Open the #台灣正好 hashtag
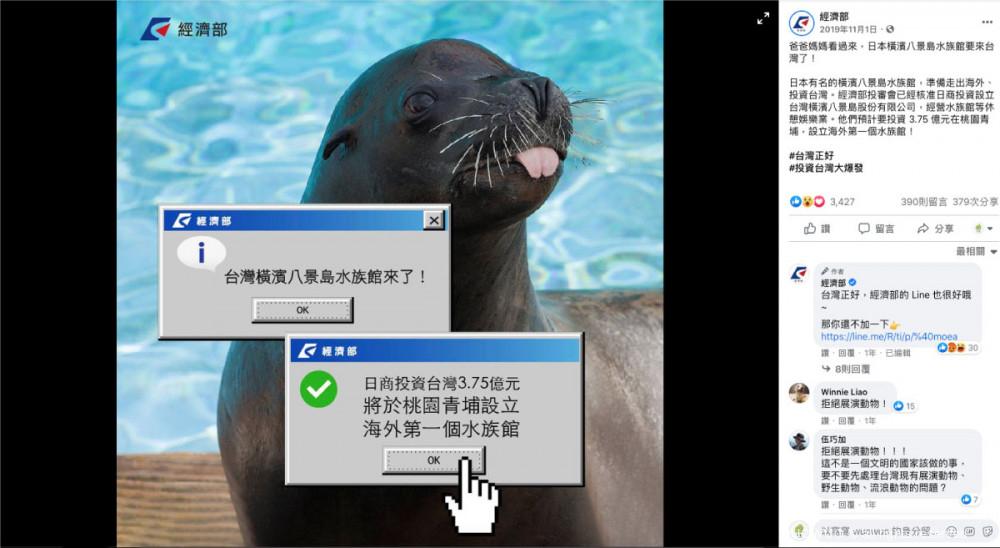The height and width of the screenshot is (548, 1000). (811, 156)
